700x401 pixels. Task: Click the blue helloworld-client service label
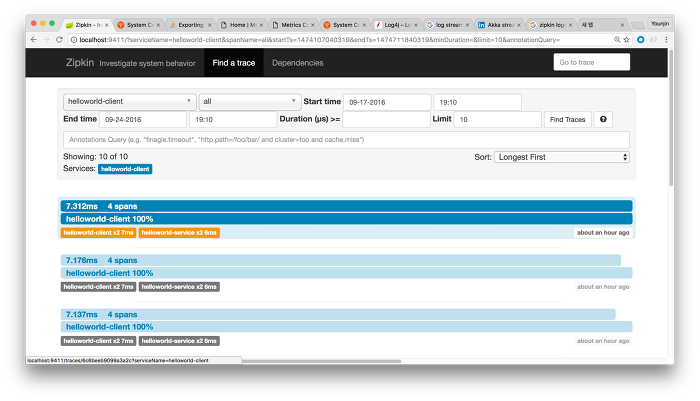click(124, 169)
